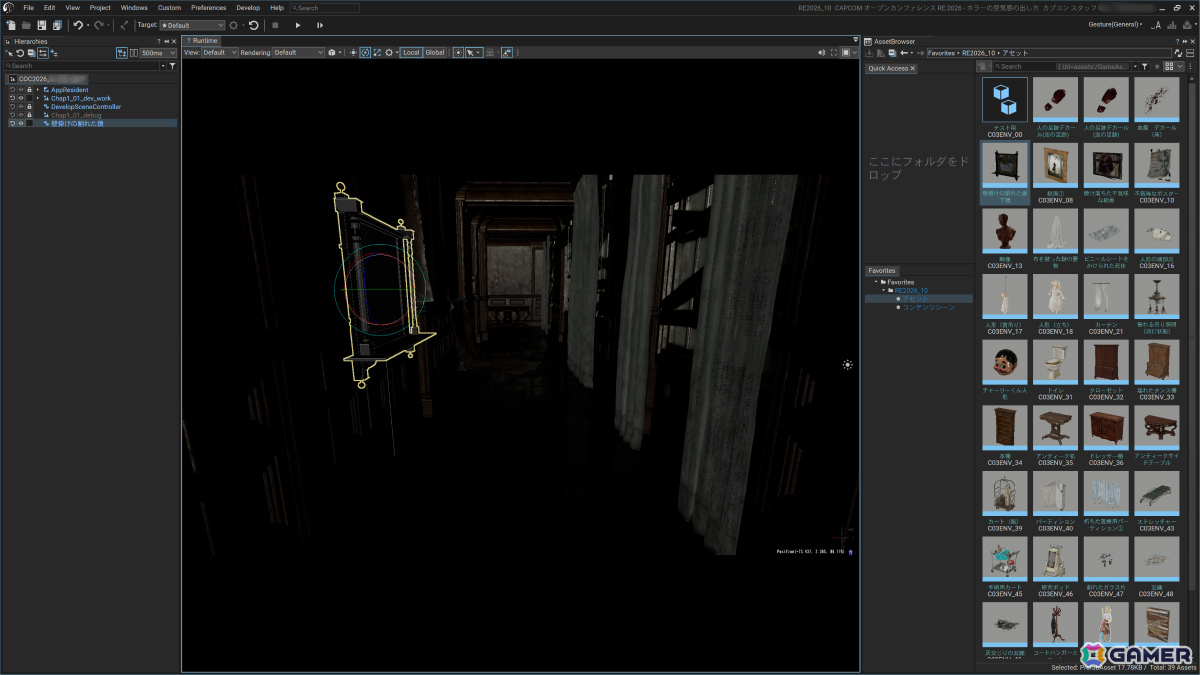Stop the runtime with the stop button
Image resolution: width=1200 pixels, height=675 pixels.
pos(275,24)
